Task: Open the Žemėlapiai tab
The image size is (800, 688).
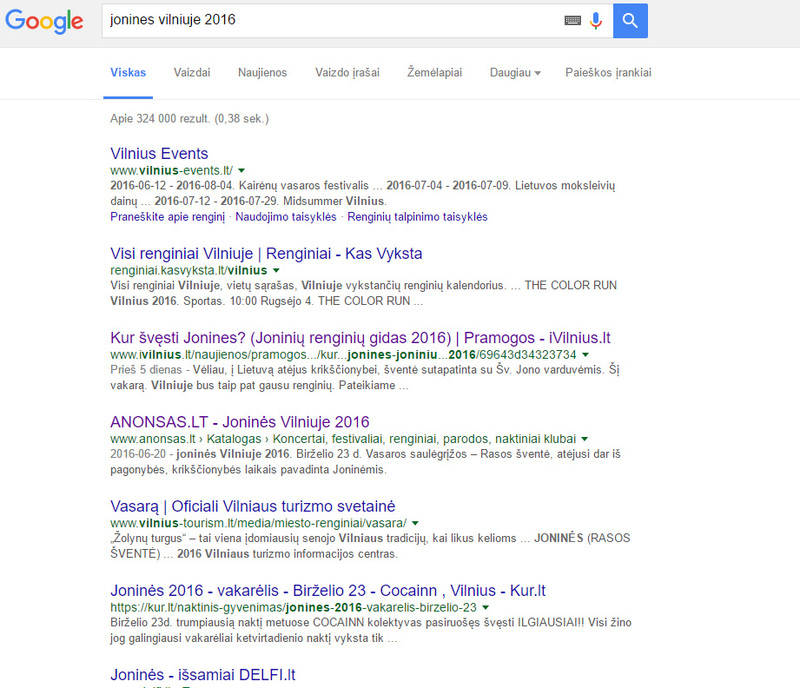Action: [x=435, y=72]
